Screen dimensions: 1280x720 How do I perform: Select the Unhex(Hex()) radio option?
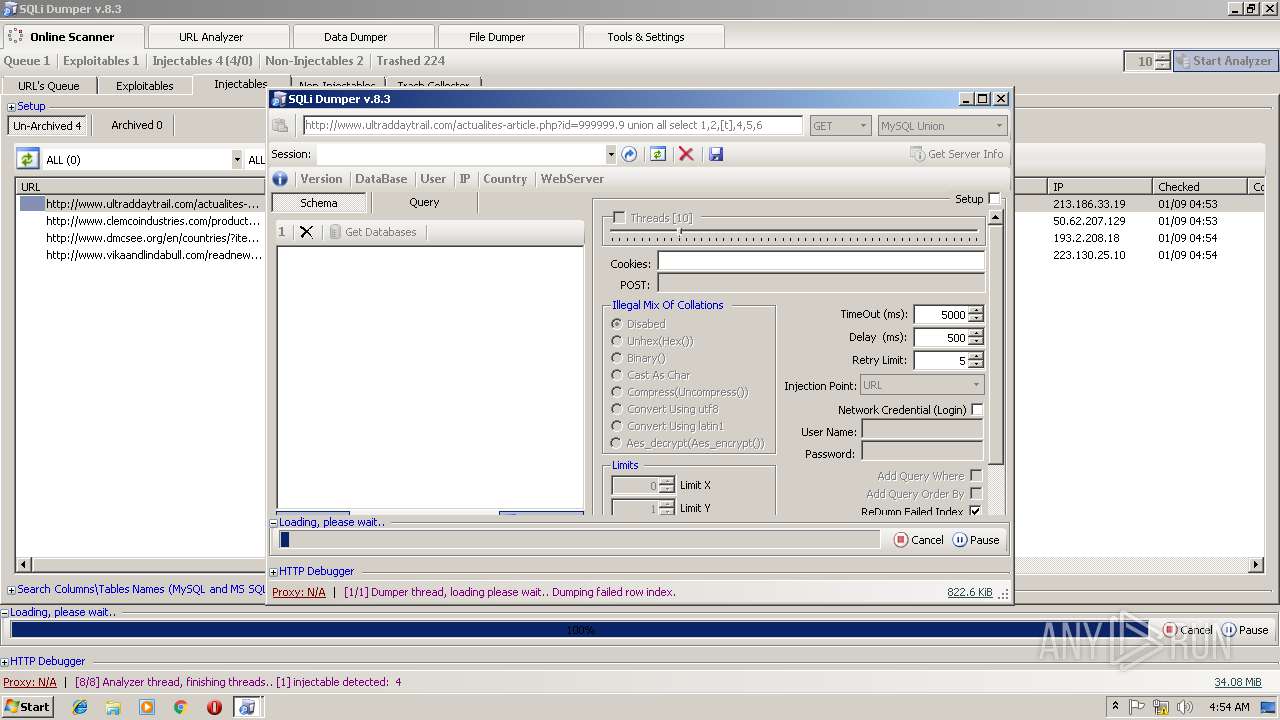(x=616, y=341)
